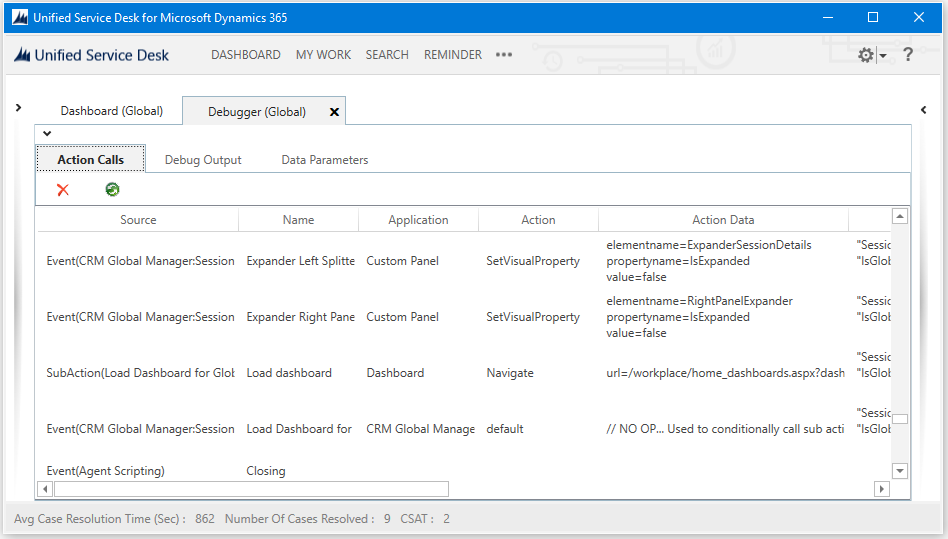The height and width of the screenshot is (539, 948).
Task: Clear action calls with red X icon
Action: pyautogui.click(x=63, y=190)
